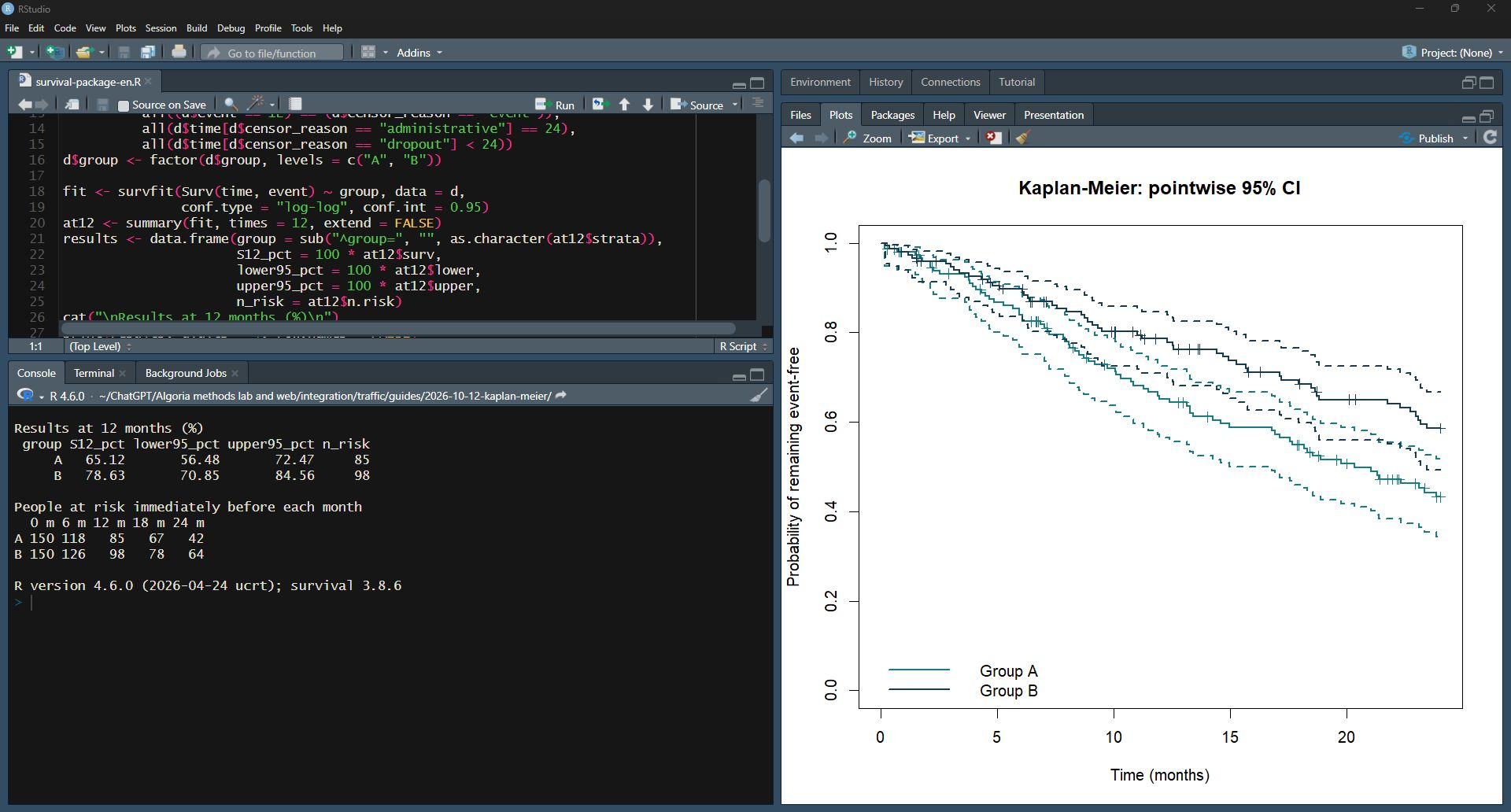1511x812 pixels.
Task: Open the Session menu
Action: (x=161, y=28)
